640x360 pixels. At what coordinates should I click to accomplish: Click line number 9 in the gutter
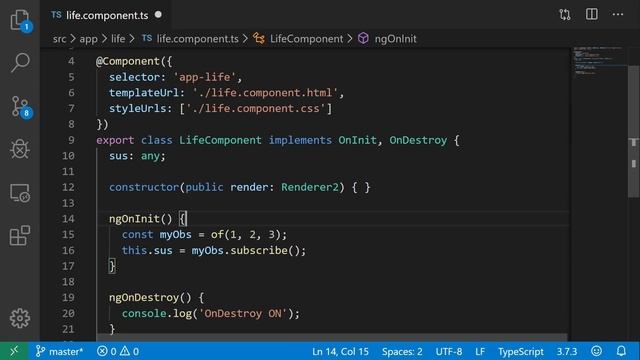(71, 140)
